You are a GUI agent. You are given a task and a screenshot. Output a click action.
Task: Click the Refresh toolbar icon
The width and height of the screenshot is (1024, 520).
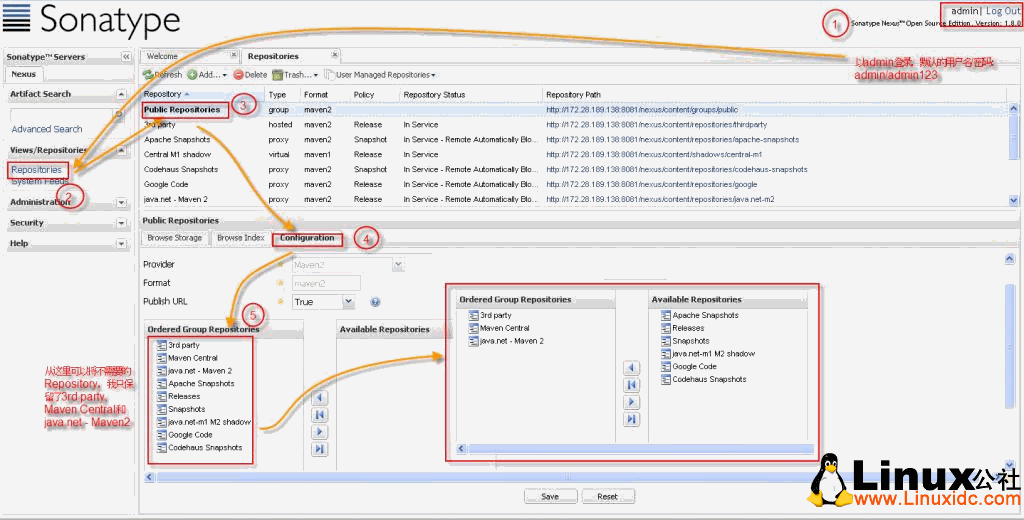tap(148, 75)
